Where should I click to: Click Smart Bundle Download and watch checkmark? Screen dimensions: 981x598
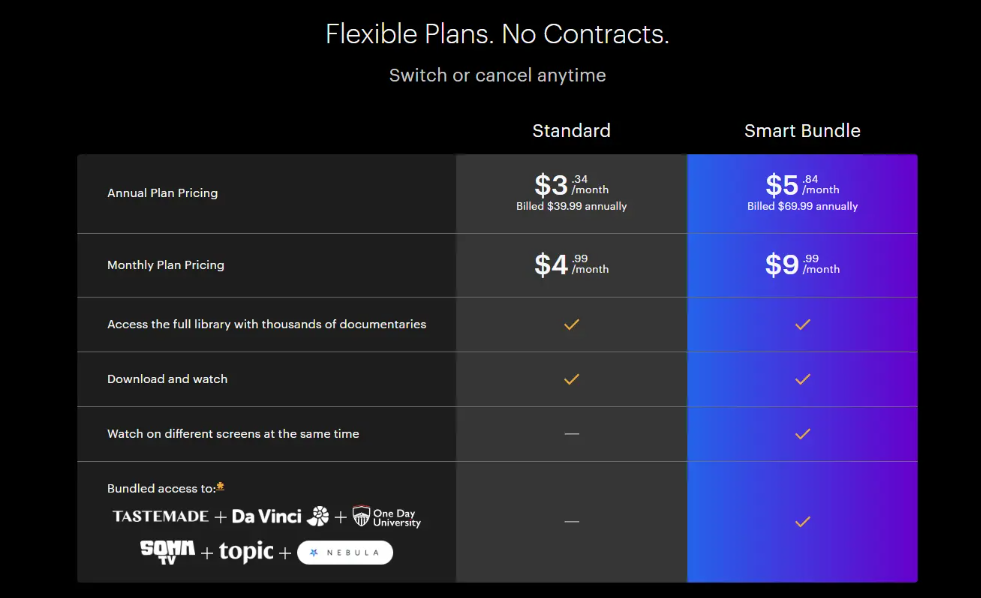[x=802, y=379]
